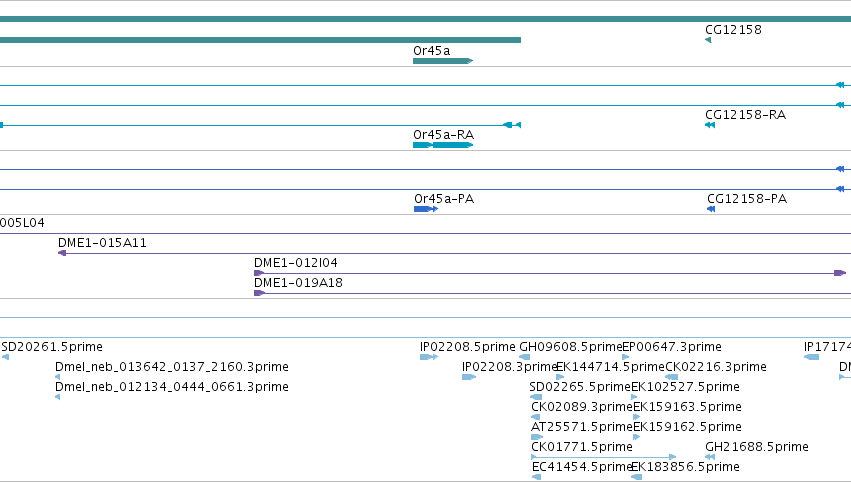Click the DME1-015A11 clone label

point(102,243)
